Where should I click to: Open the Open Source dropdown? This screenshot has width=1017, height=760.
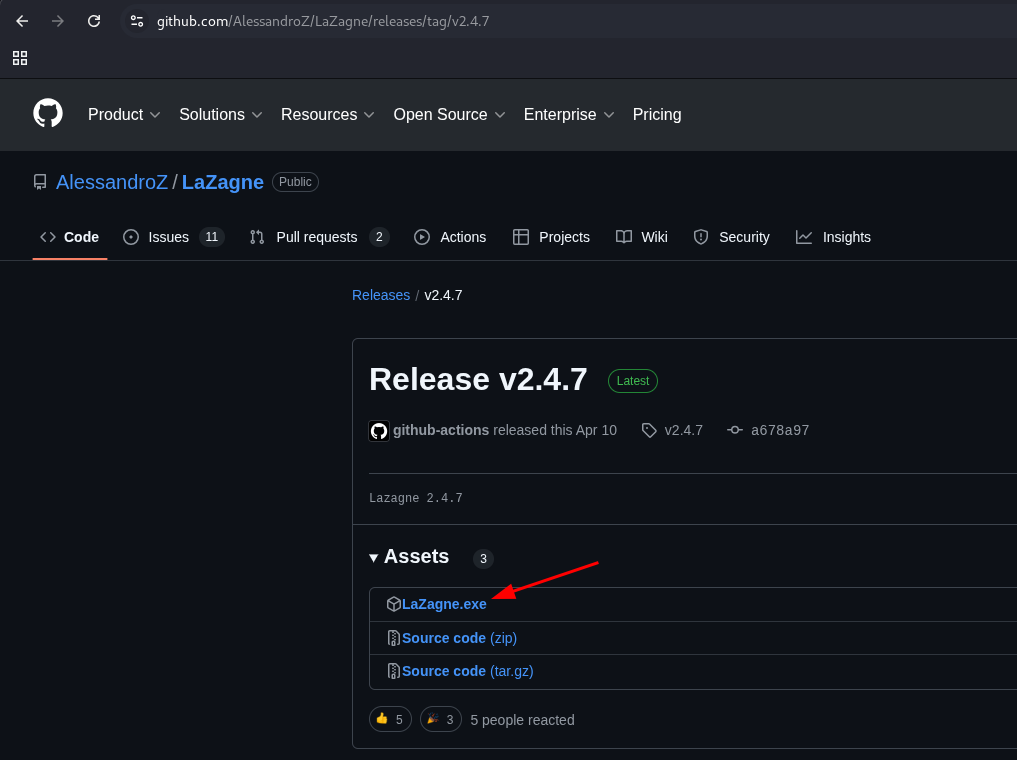tap(449, 115)
